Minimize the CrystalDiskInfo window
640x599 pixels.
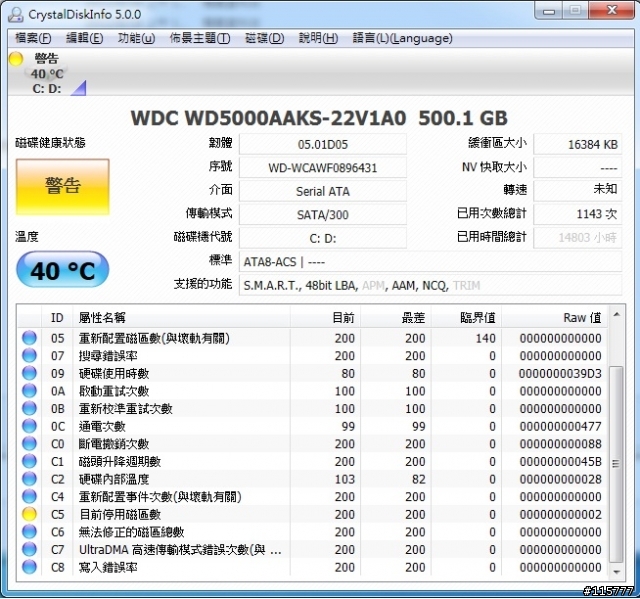coord(549,11)
